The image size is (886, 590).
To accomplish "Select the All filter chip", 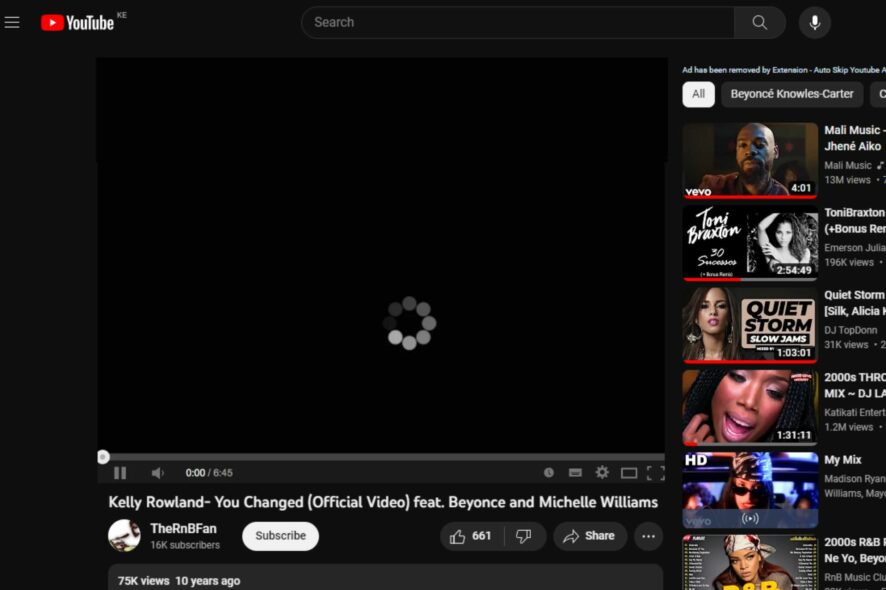I will [698, 94].
